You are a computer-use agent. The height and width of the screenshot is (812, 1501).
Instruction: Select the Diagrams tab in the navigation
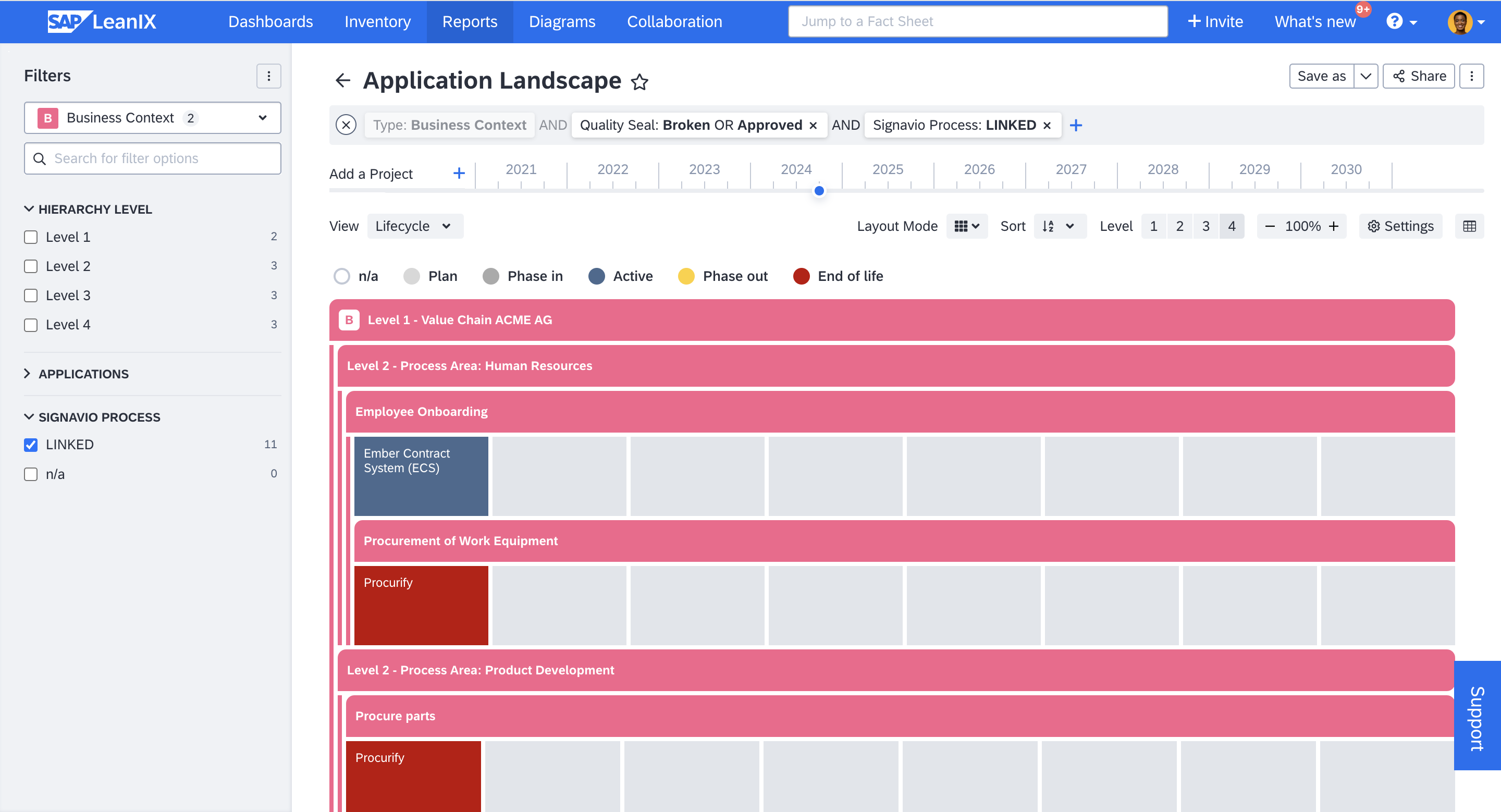(562, 21)
